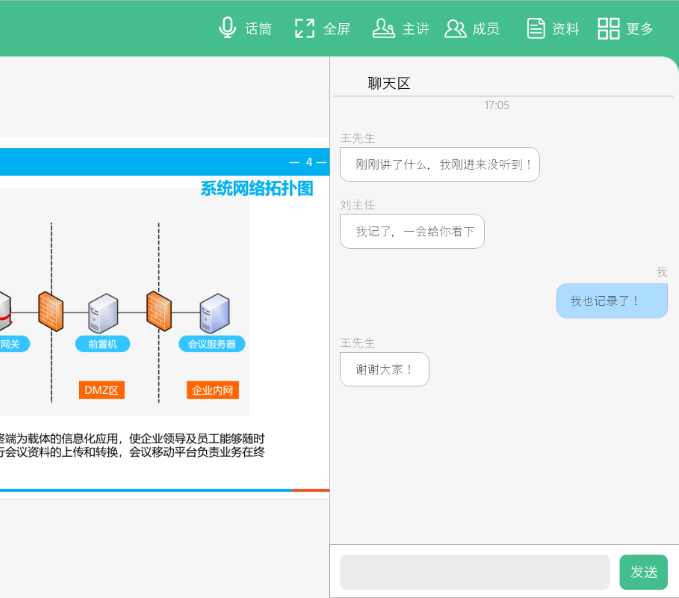Click the 前置机 server icon in the diagram
This screenshot has width=679, height=598.
click(103, 314)
